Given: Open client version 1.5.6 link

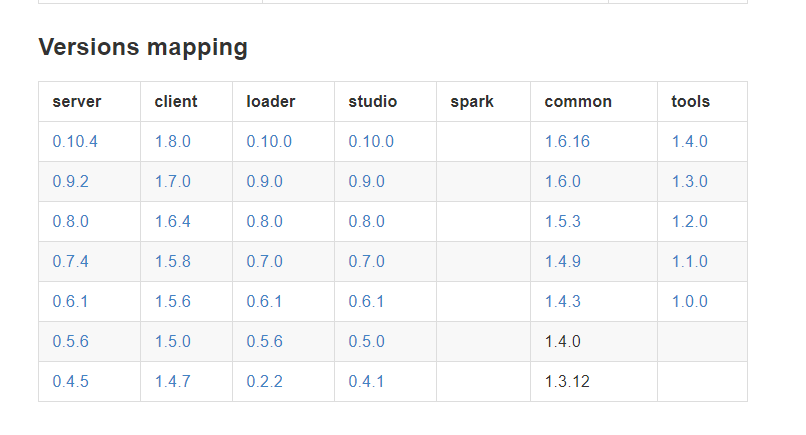Looking at the screenshot, I should [173, 301].
